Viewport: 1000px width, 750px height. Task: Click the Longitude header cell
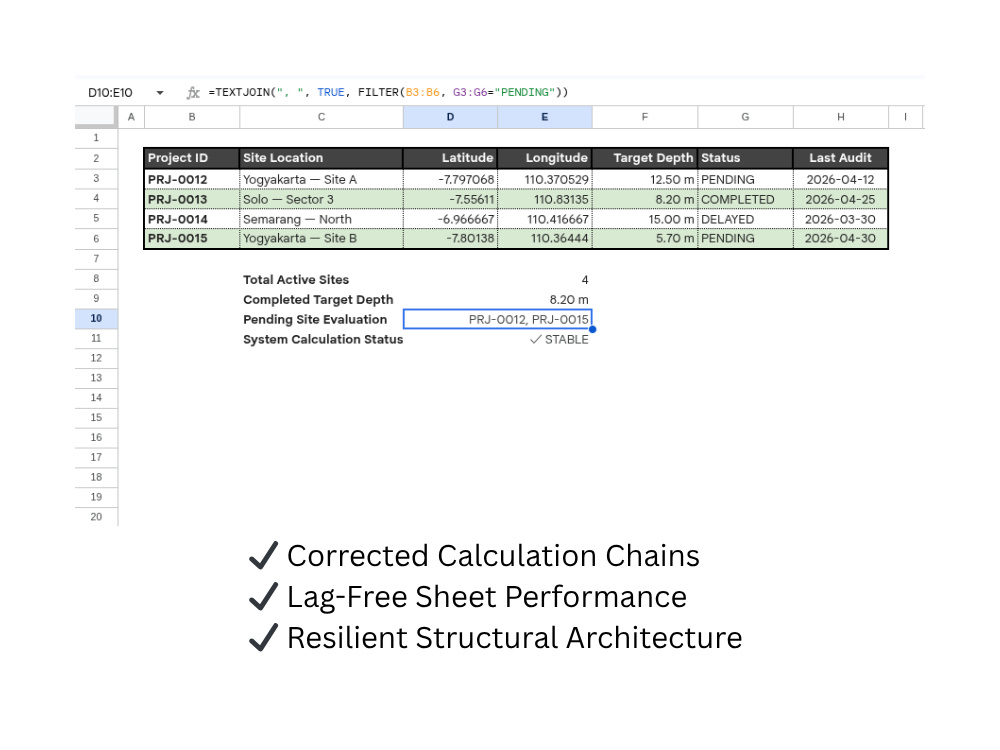[x=545, y=158]
